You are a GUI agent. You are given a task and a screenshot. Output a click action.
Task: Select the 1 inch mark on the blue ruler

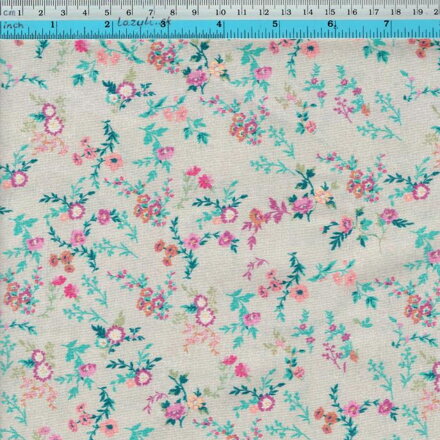[x=53, y=24]
